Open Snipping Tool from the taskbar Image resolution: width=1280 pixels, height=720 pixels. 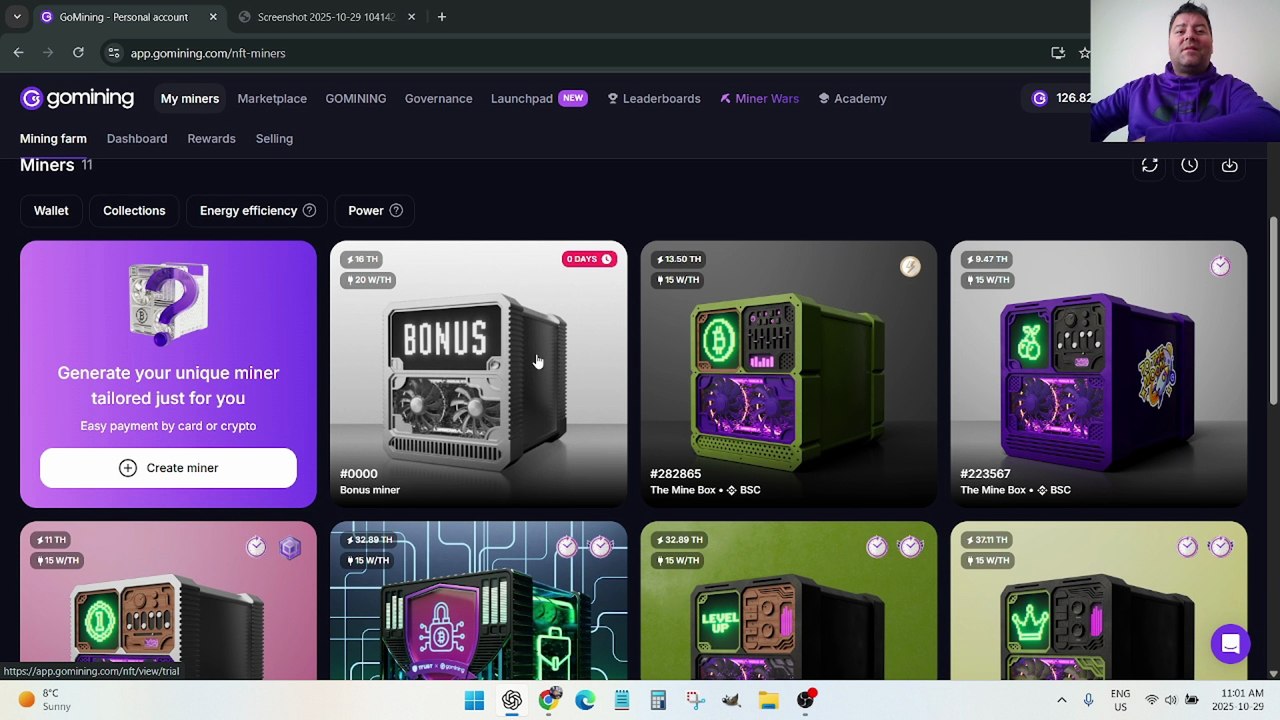click(x=695, y=700)
